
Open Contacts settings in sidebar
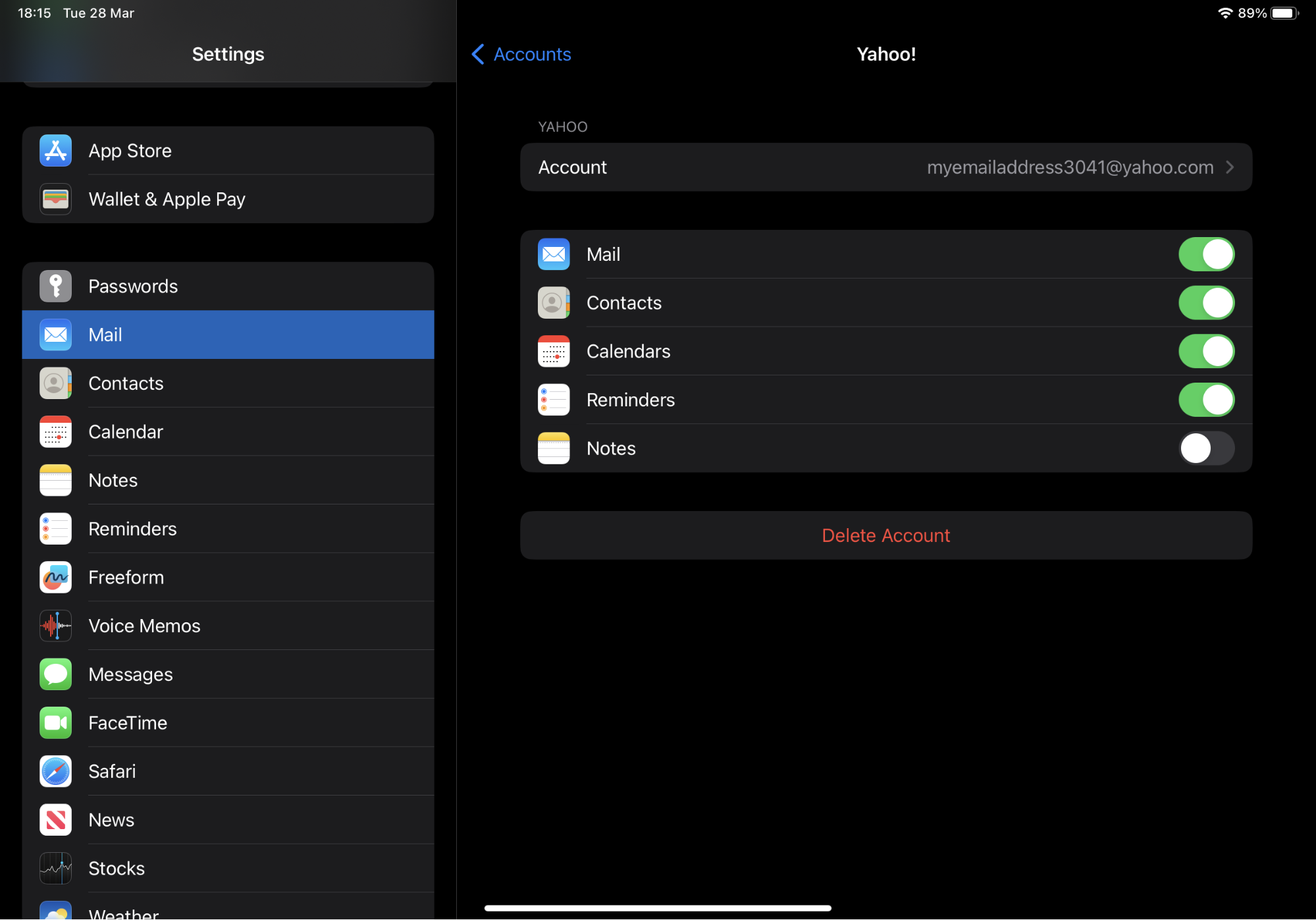pos(228,383)
